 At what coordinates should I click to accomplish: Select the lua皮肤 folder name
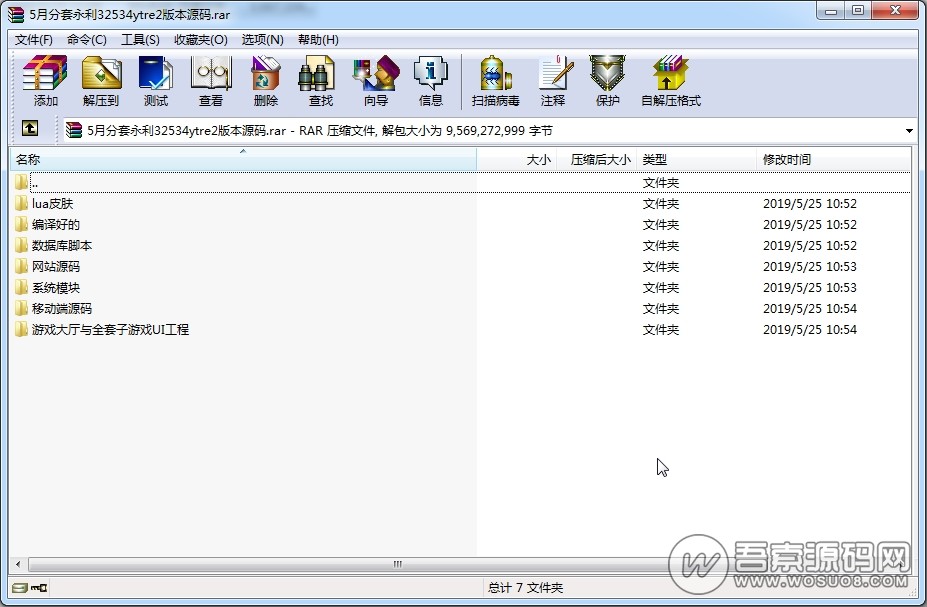coord(53,204)
